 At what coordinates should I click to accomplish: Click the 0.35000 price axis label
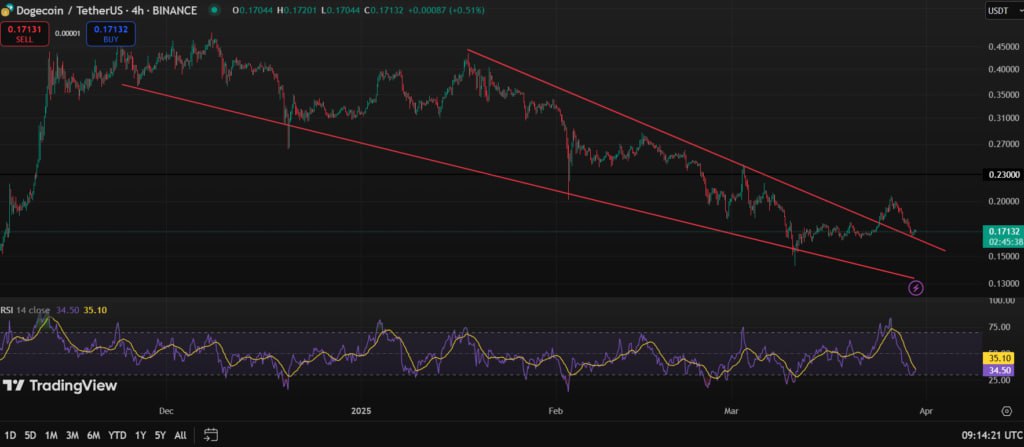(1002, 95)
